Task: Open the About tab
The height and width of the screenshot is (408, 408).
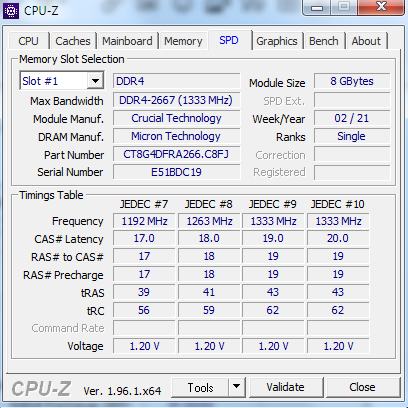Action: click(x=366, y=41)
